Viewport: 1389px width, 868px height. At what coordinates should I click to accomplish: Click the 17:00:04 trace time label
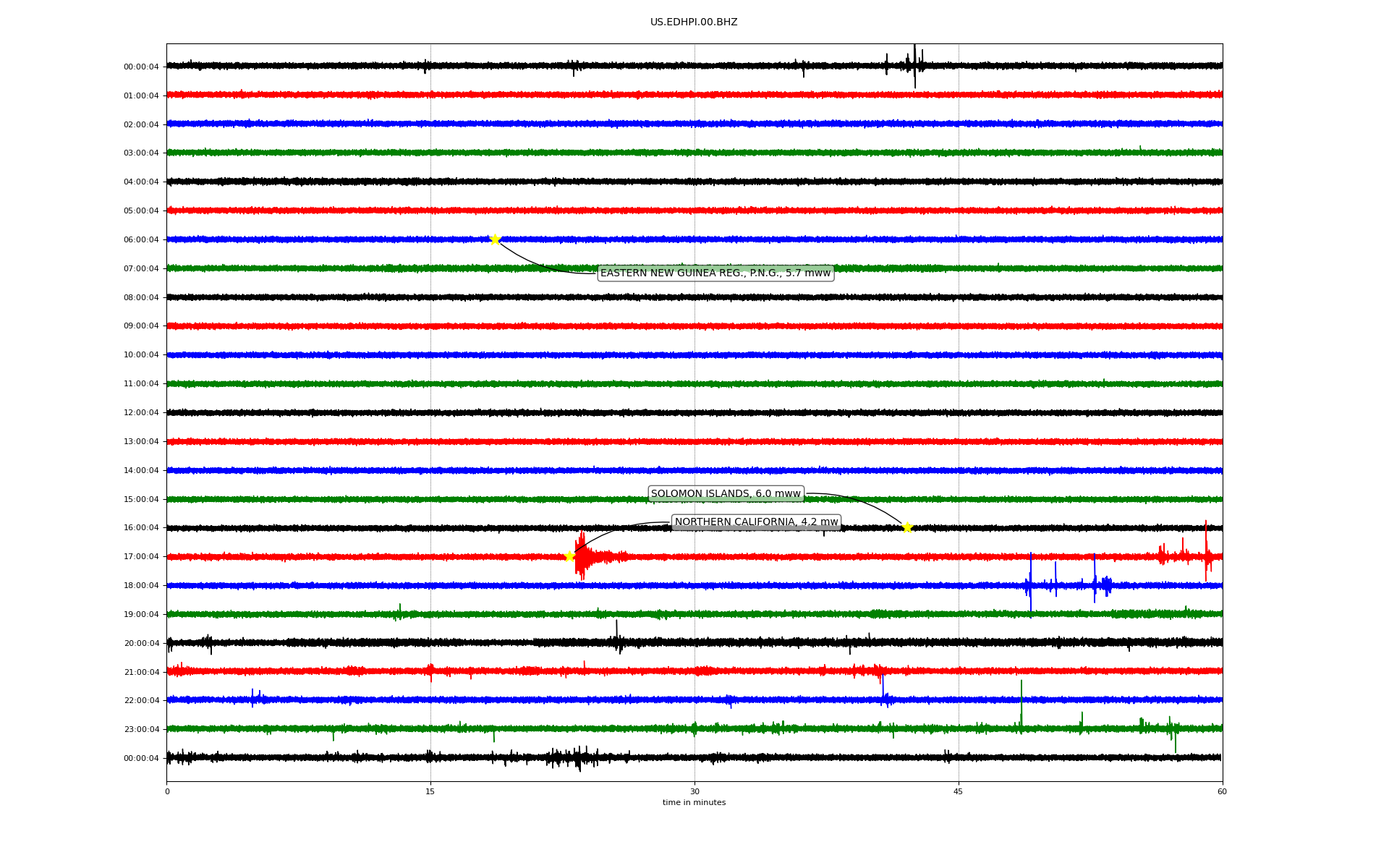tap(141, 557)
